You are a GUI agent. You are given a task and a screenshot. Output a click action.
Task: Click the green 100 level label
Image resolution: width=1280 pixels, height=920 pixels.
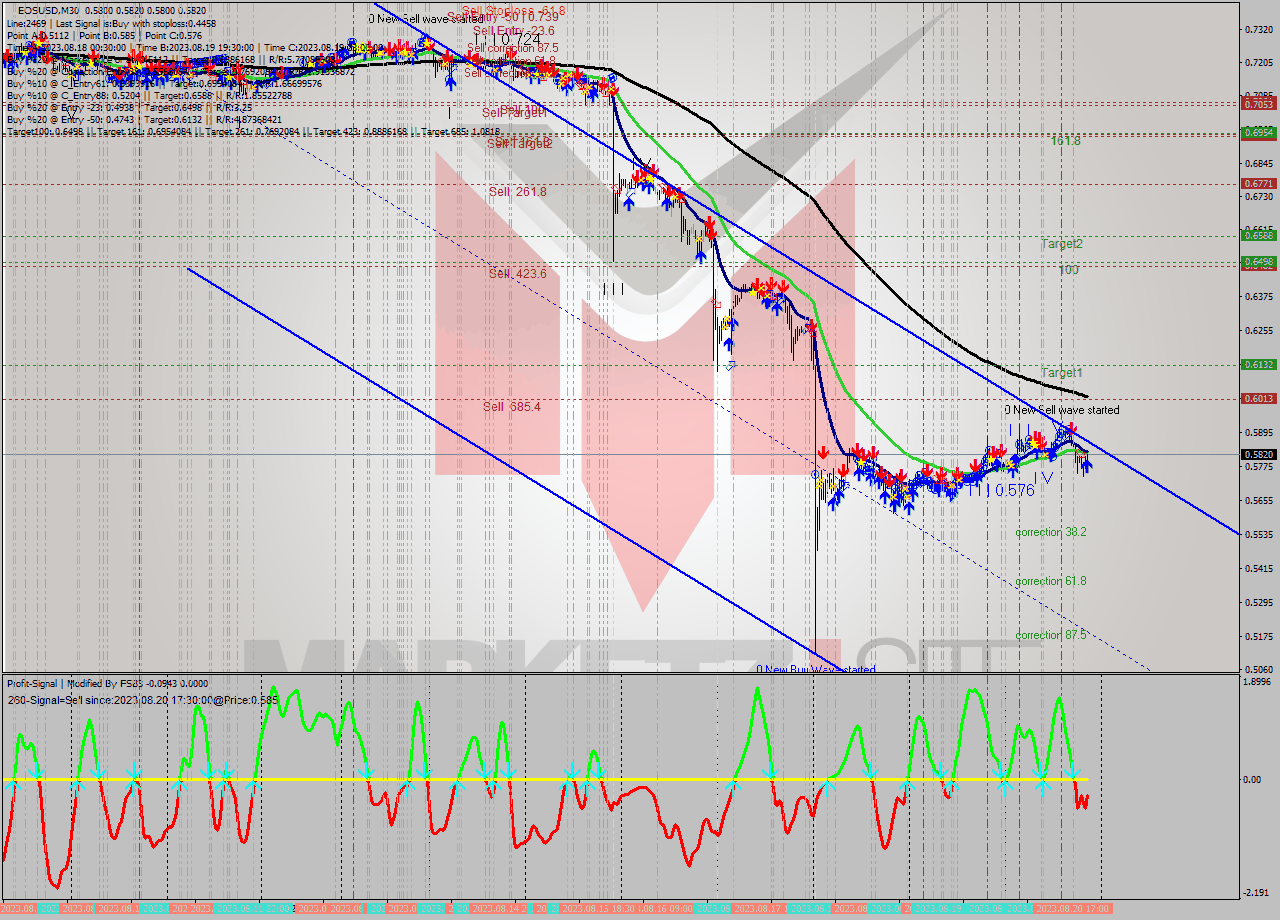(x=1069, y=270)
